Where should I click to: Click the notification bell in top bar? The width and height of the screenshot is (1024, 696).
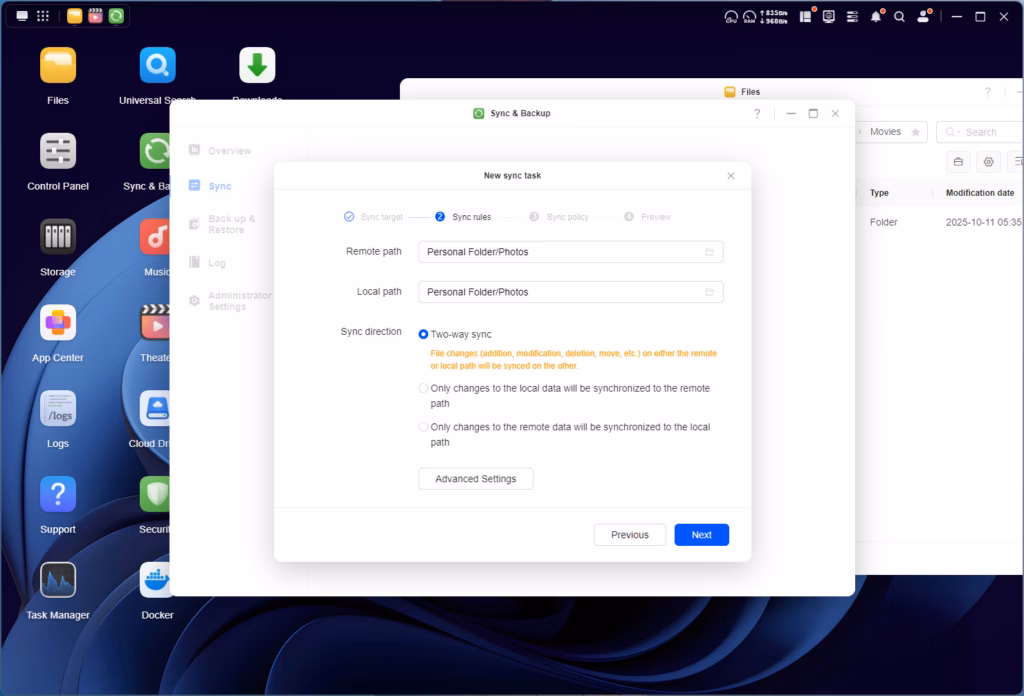pos(876,17)
